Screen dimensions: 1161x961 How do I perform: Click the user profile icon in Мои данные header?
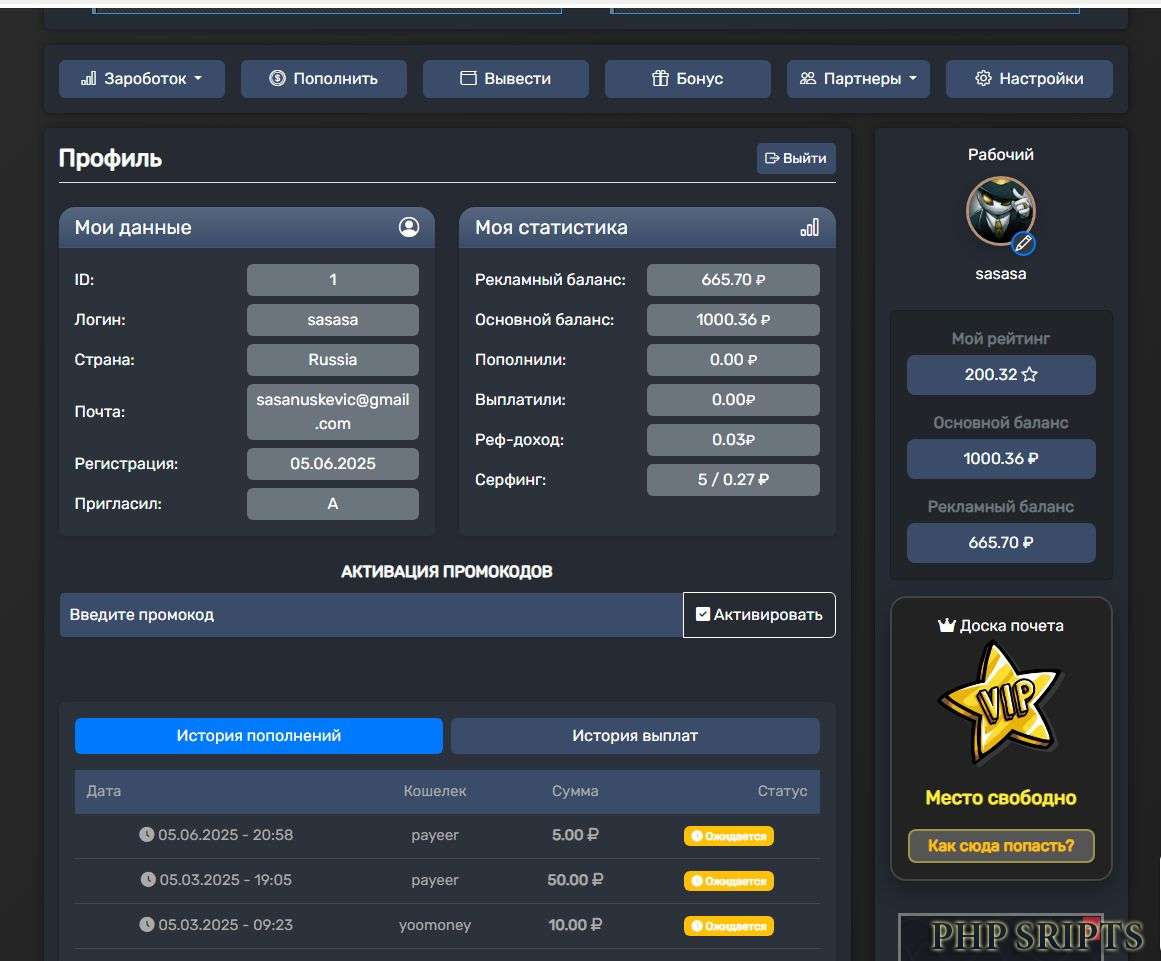click(x=408, y=227)
